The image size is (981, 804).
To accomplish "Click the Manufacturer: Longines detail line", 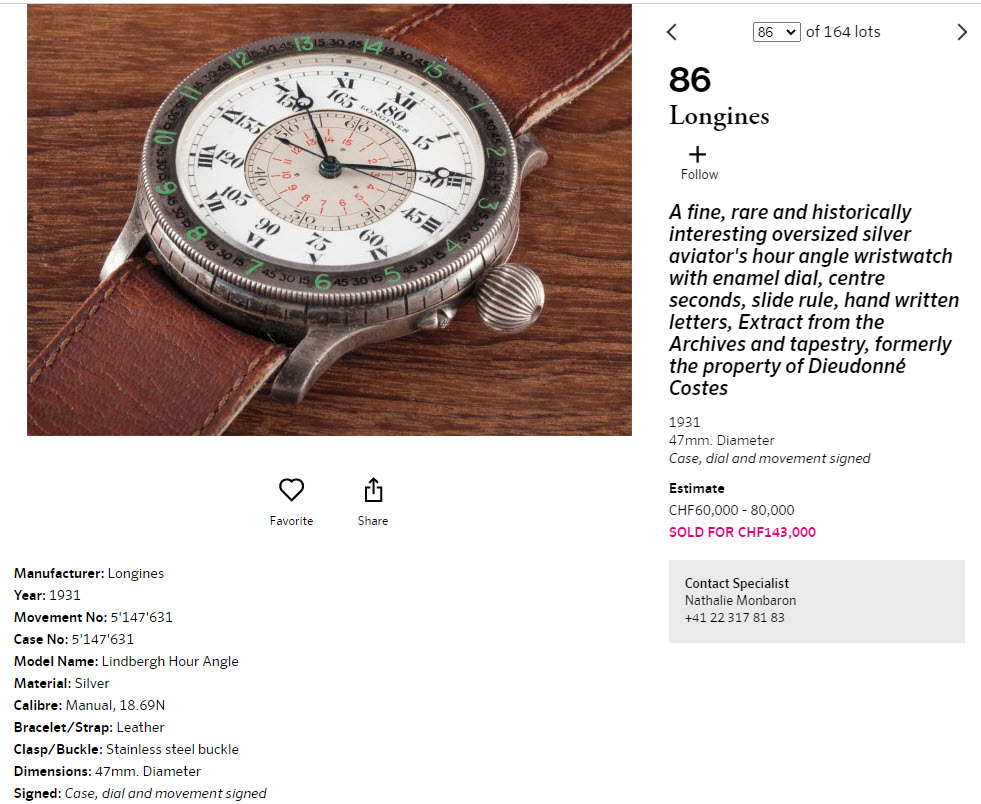I will [x=89, y=573].
